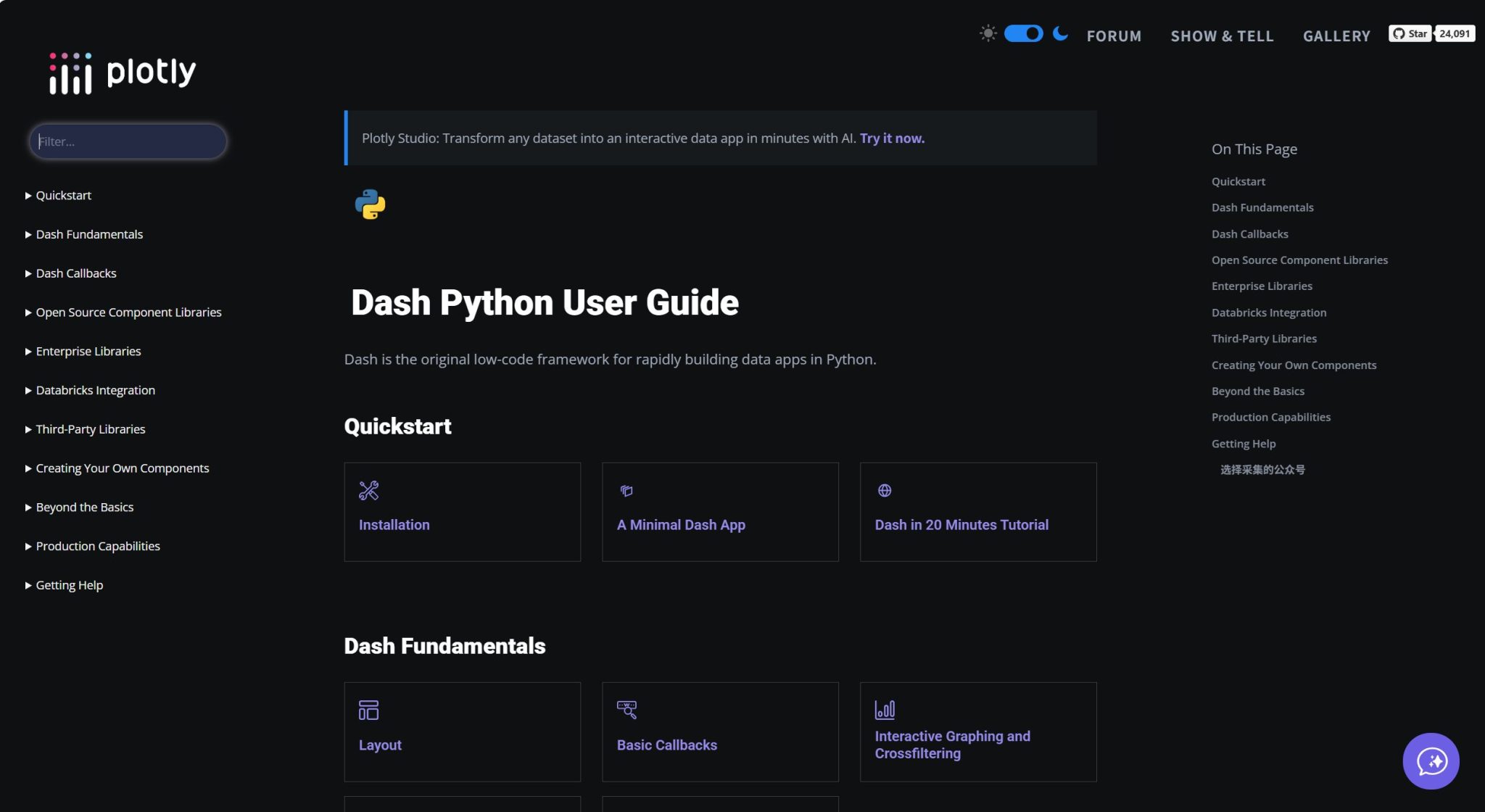Open the Installation link
1485x812 pixels.
[394, 524]
